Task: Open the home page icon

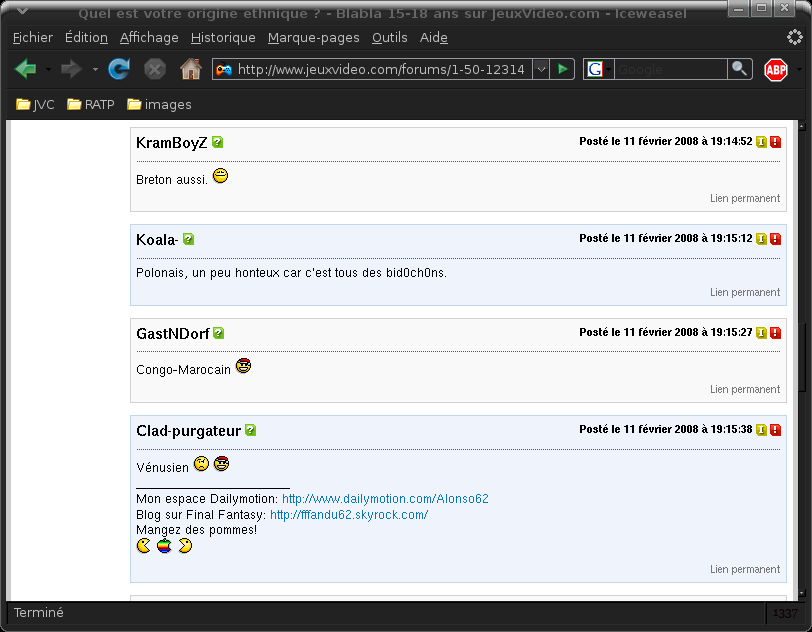Action: click(x=191, y=69)
